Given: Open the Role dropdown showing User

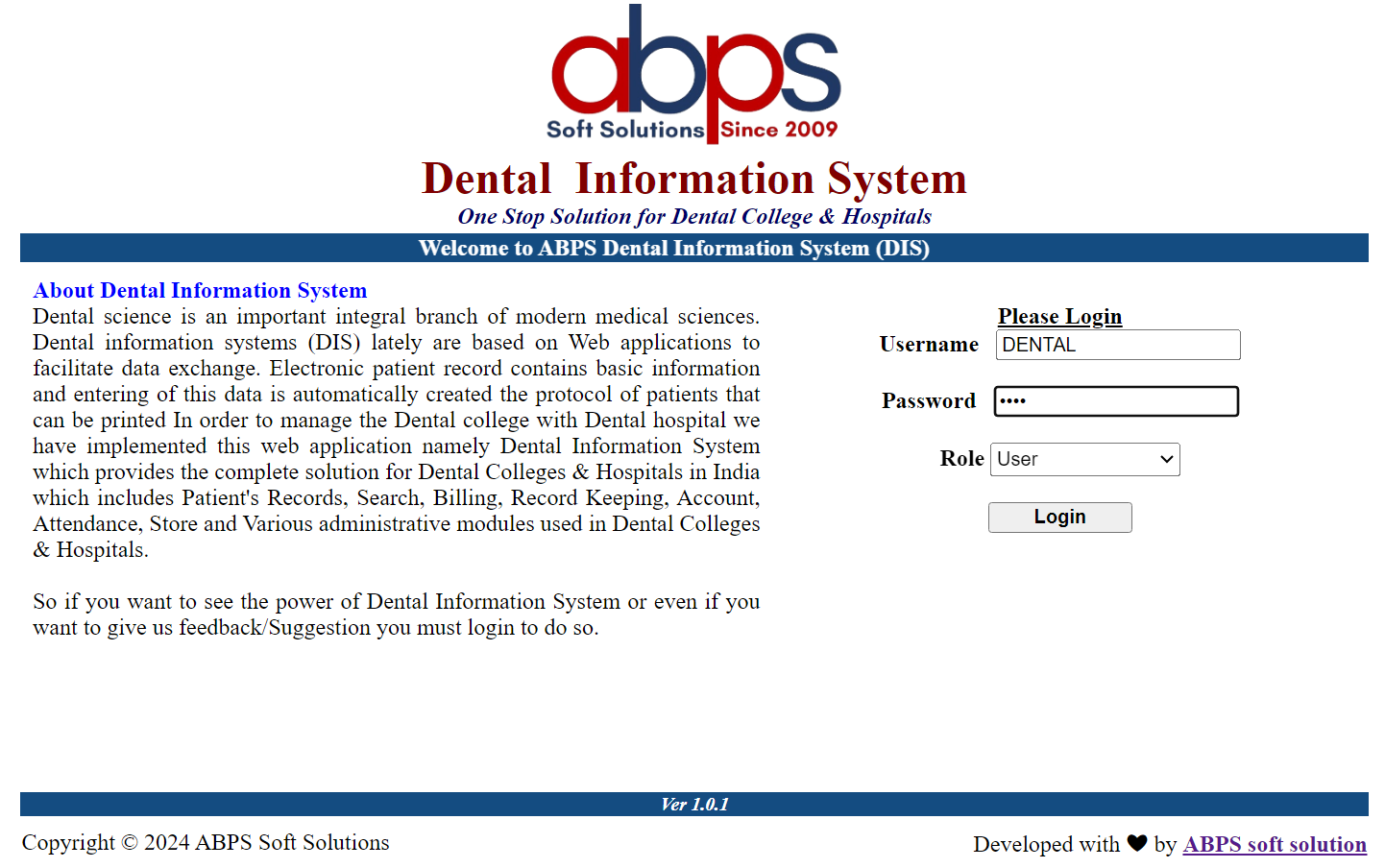Looking at the screenshot, I should click(x=1084, y=459).
